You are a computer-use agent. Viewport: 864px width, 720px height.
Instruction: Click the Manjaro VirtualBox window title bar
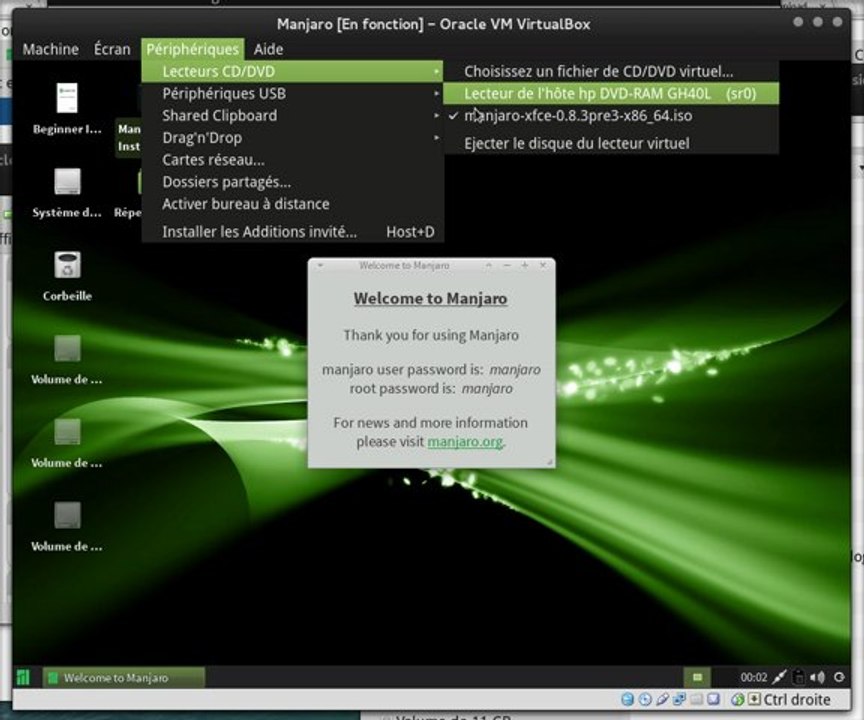pyautogui.click(x=433, y=24)
